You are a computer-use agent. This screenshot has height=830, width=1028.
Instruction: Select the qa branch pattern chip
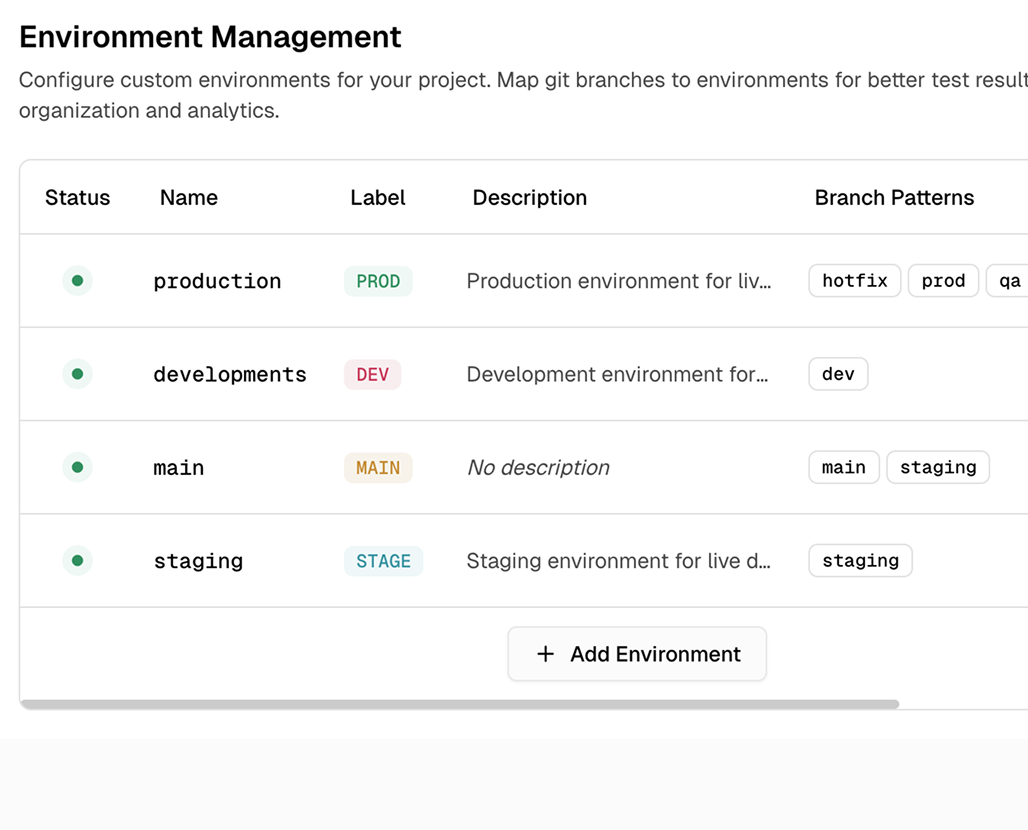tap(1008, 281)
